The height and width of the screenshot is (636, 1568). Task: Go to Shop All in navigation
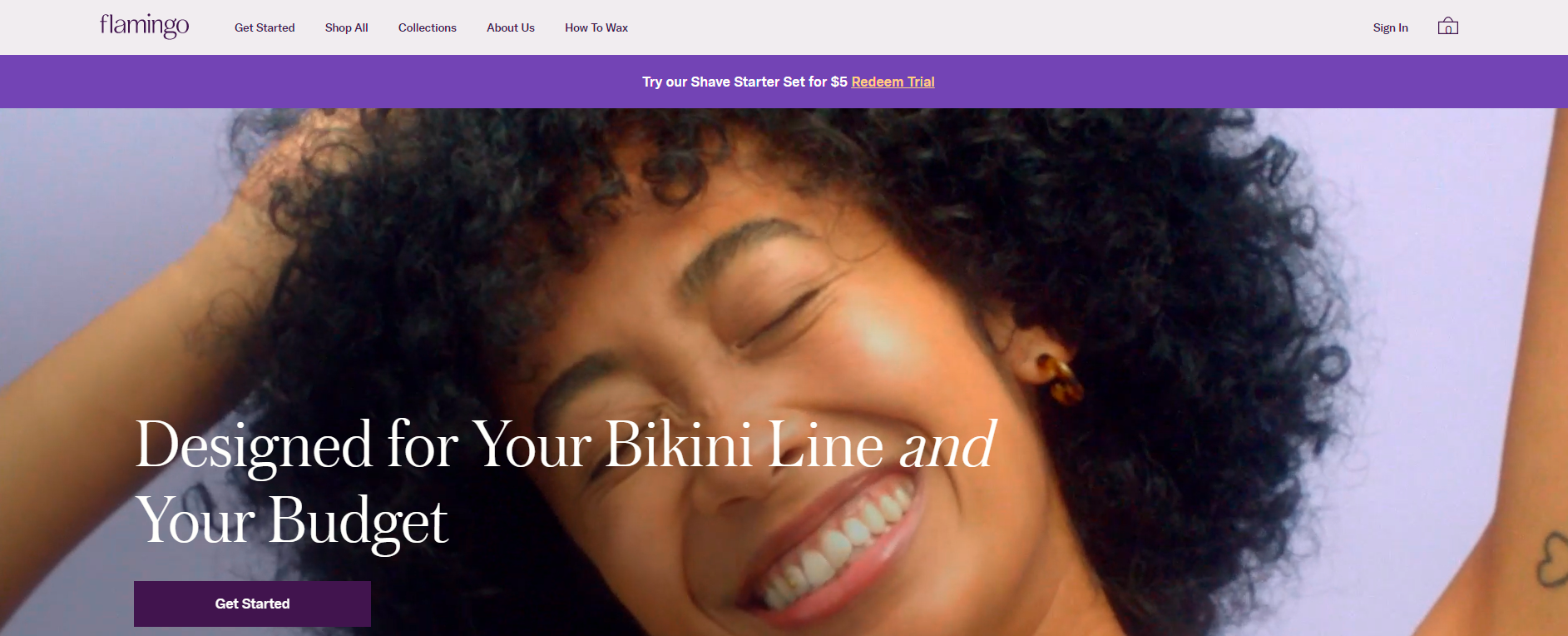(346, 27)
